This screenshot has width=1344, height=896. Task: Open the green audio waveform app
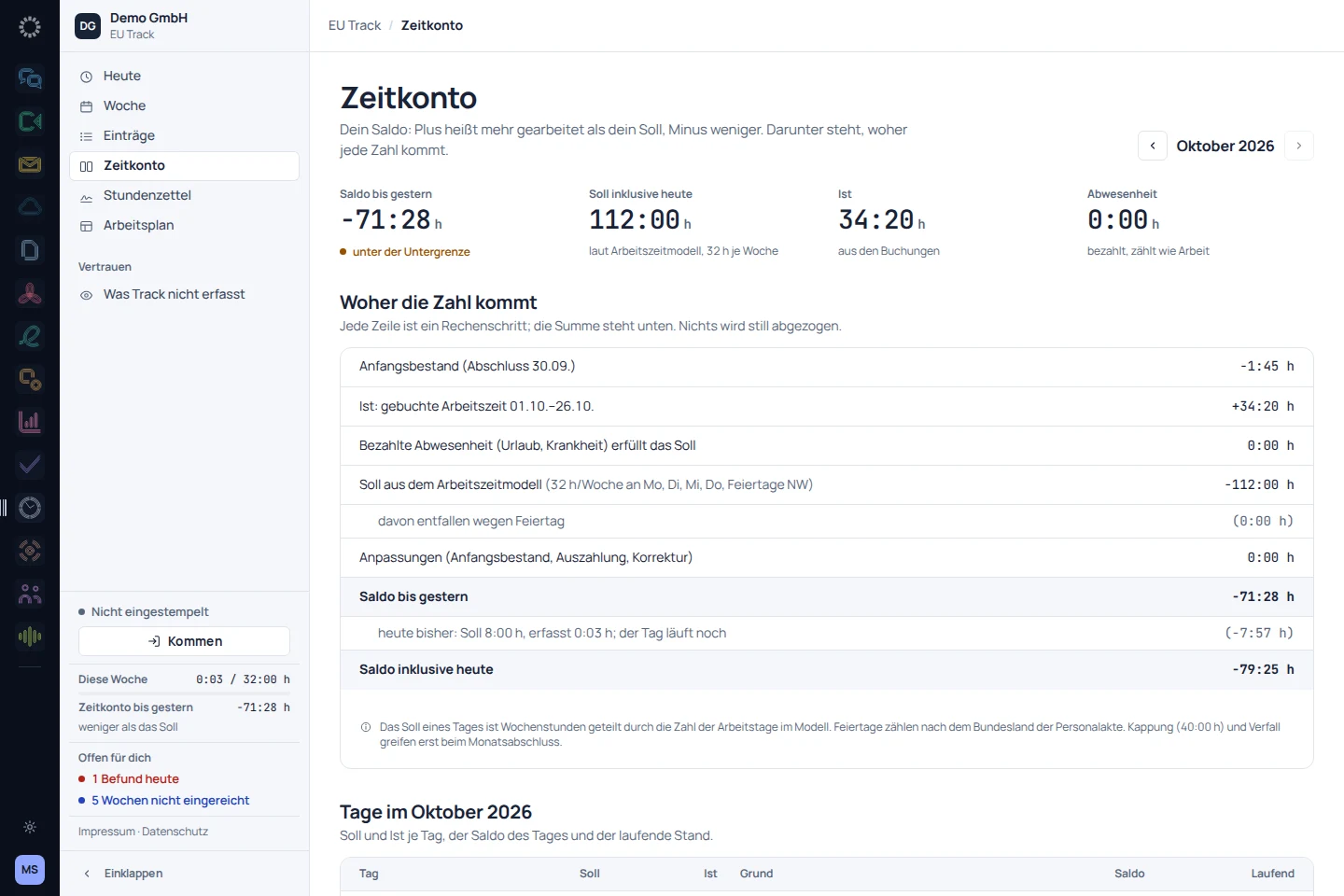30,637
